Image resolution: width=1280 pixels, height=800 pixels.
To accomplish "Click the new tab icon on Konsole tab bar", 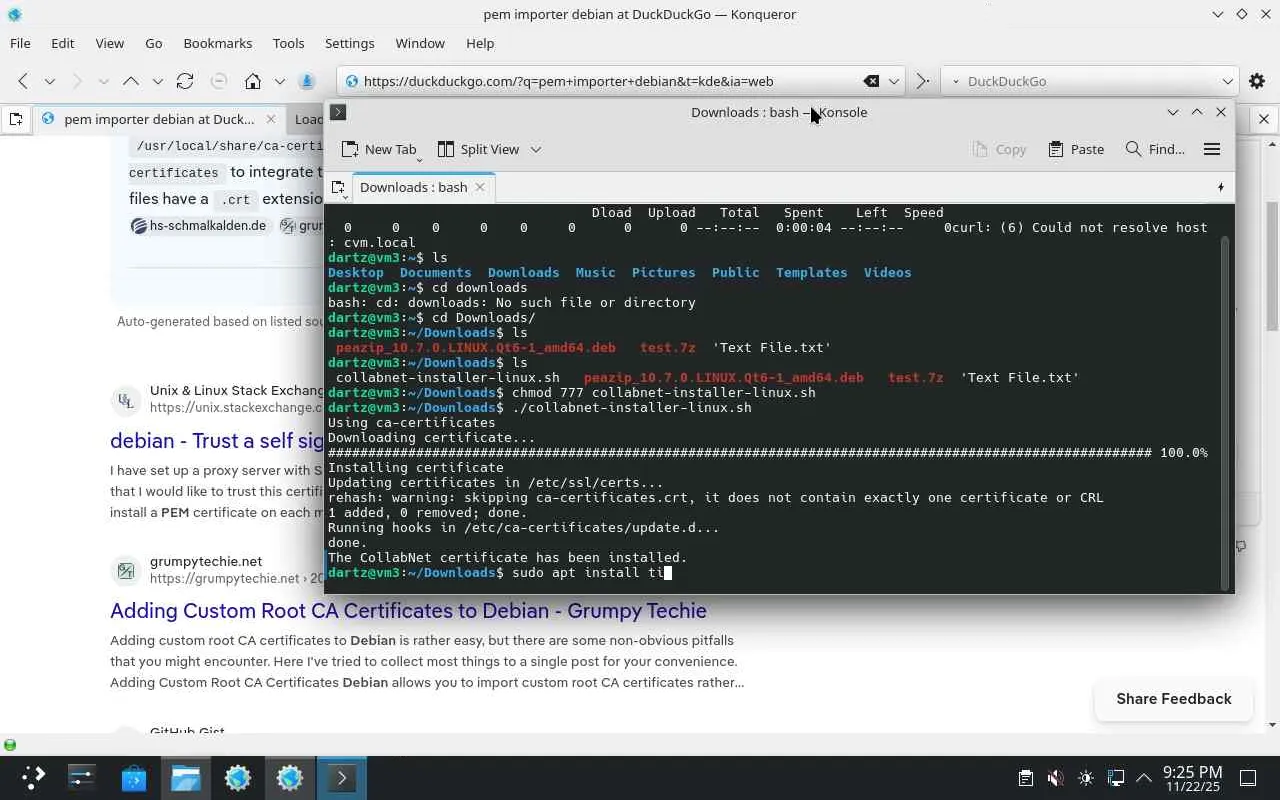I will [338, 187].
